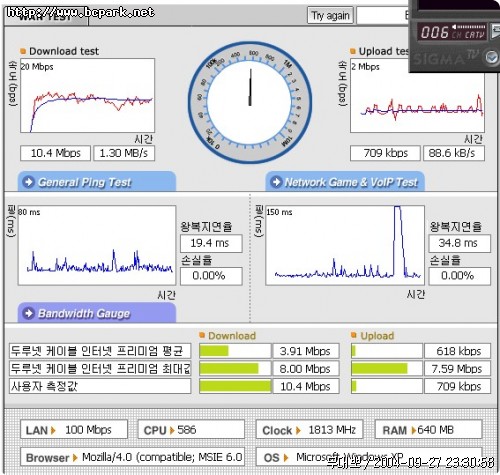Click the OS Microsoft Windows XP info box
Viewport: 500px width, 475px height.
click(x=369, y=457)
